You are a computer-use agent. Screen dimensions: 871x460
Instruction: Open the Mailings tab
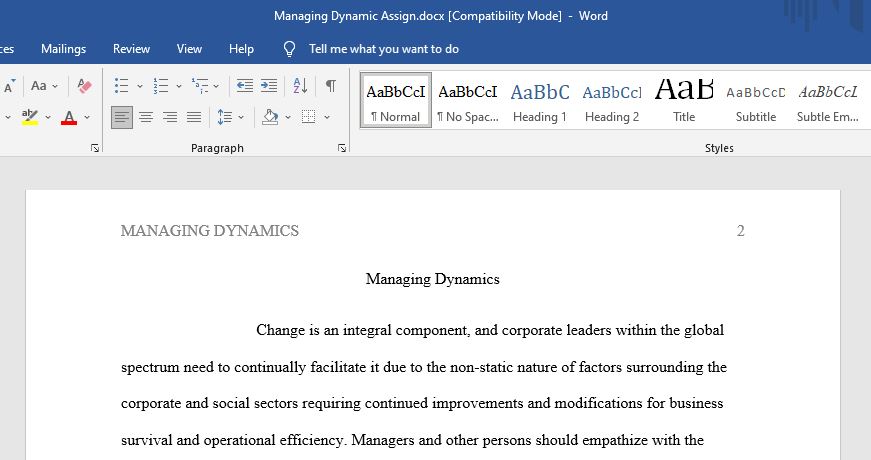(63, 49)
